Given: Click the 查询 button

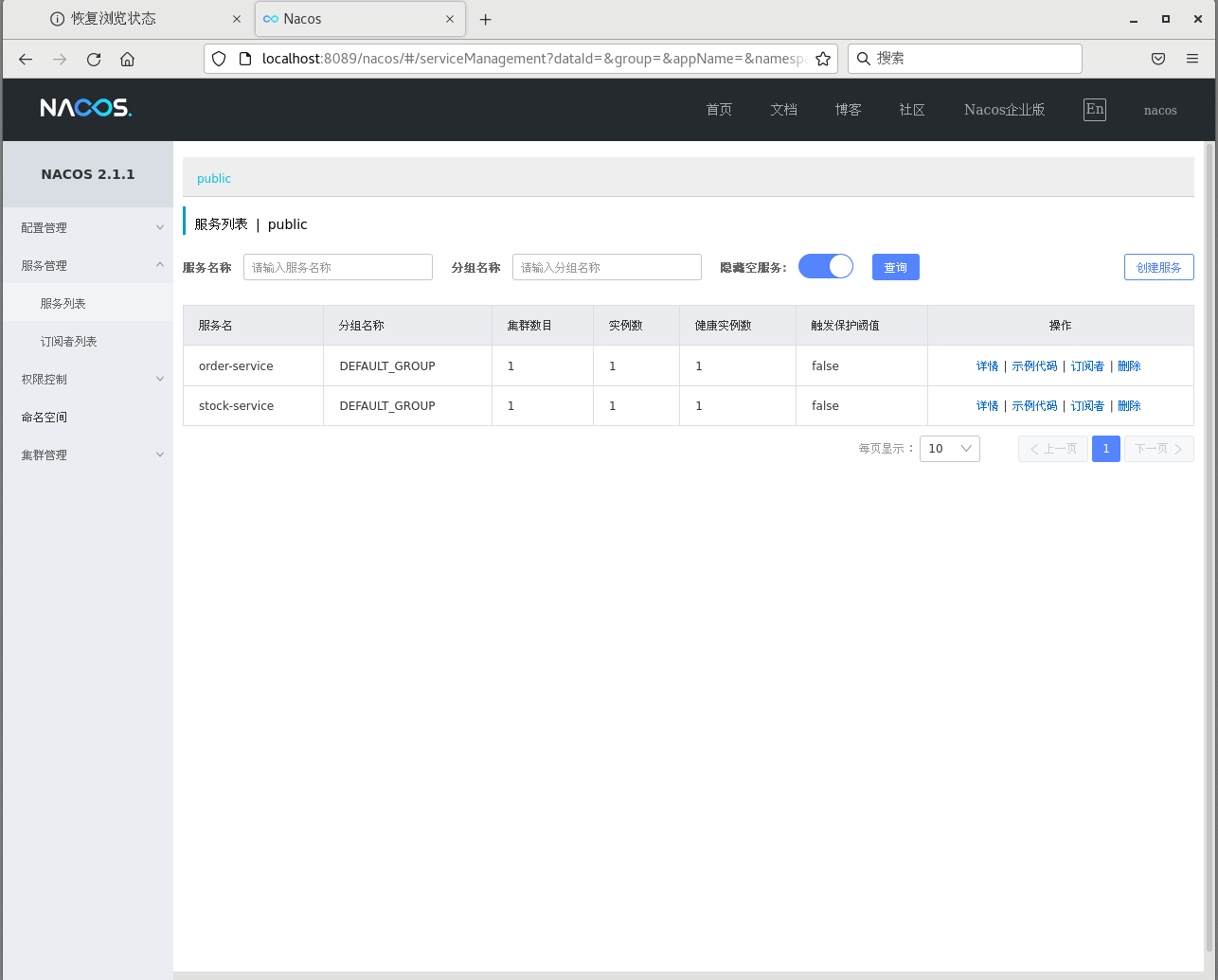Looking at the screenshot, I should [896, 267].
